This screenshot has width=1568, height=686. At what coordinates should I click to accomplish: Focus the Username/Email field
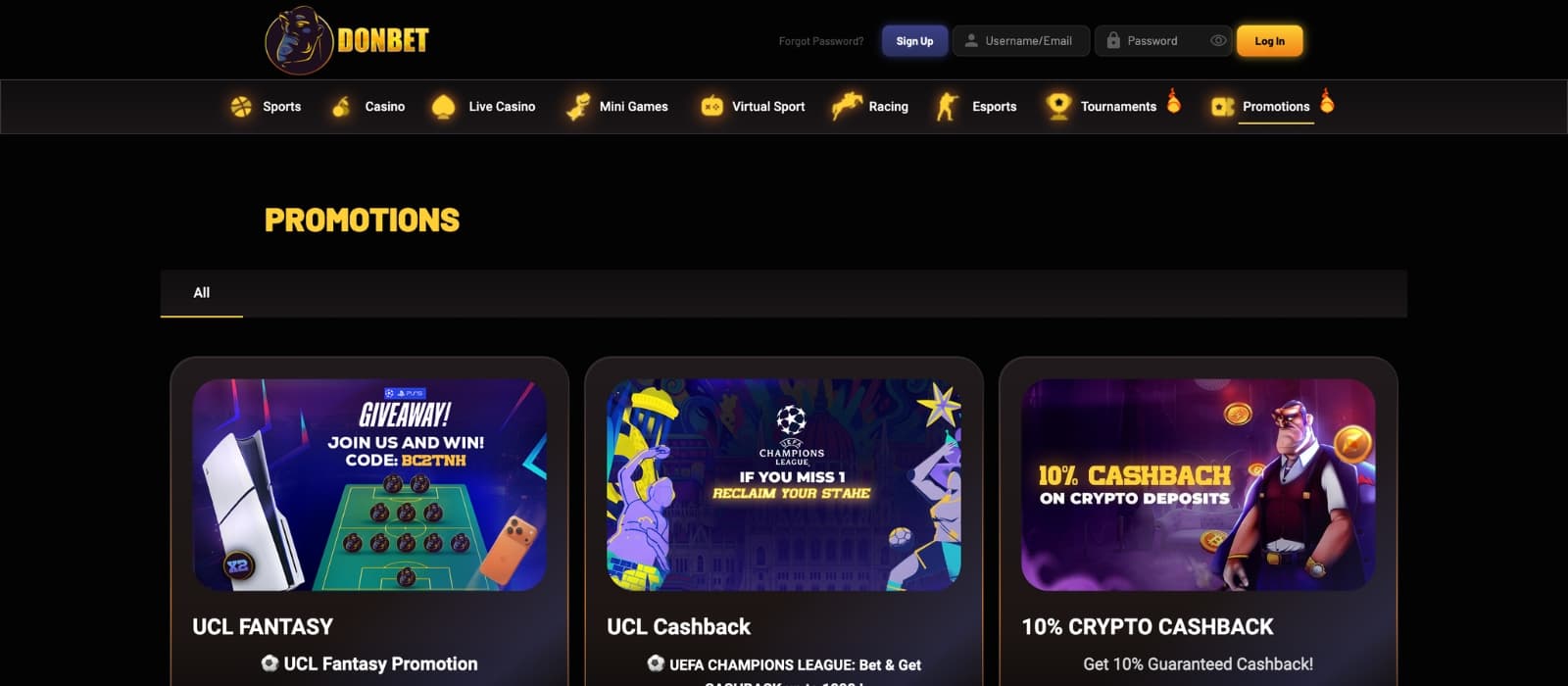coord(1020,40)
